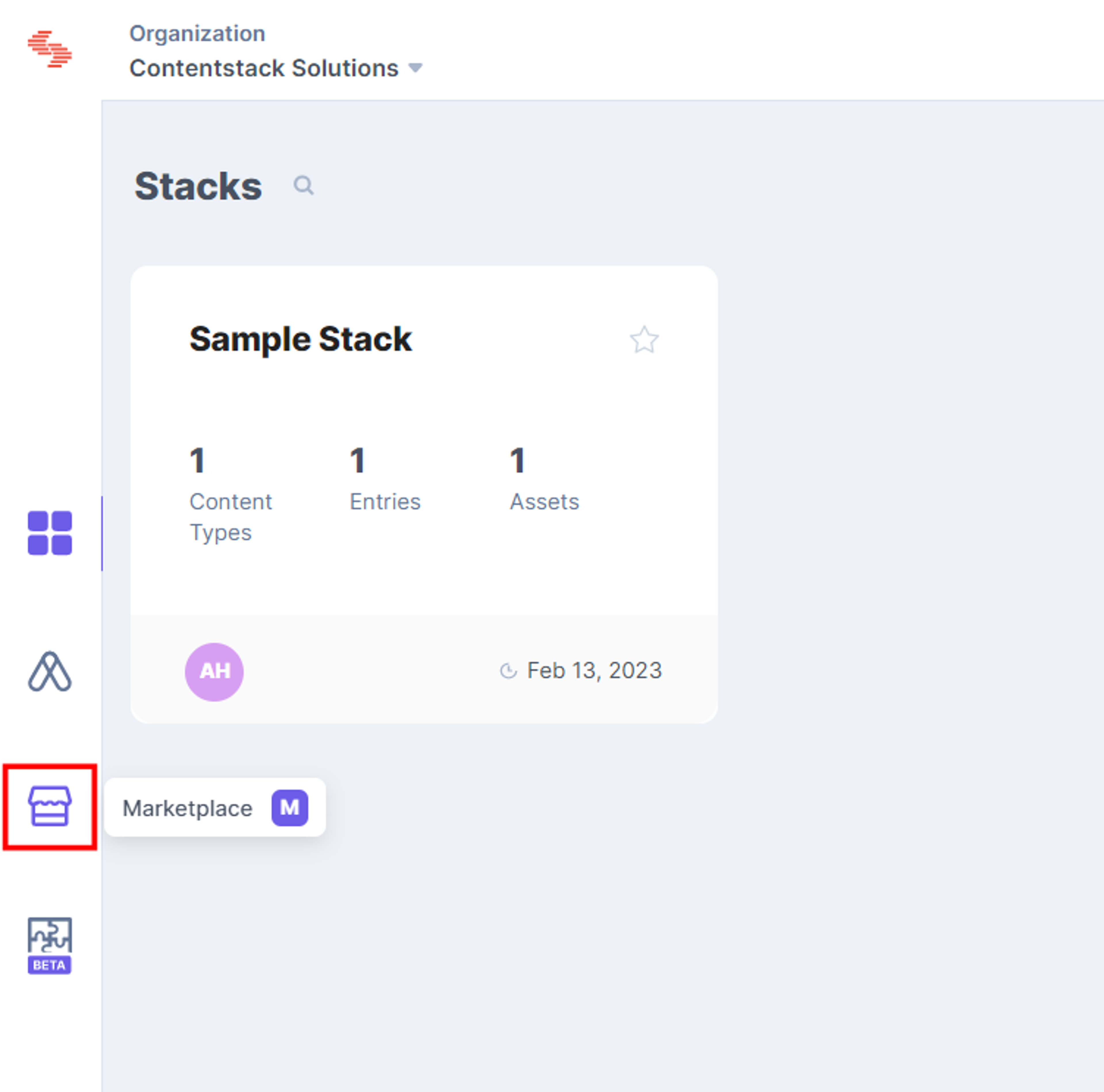This screenshot has width=1104, height=1092.
Task: Open the BETA puzzle-piece sidebar icon
Action: click(x=50, y=945)
